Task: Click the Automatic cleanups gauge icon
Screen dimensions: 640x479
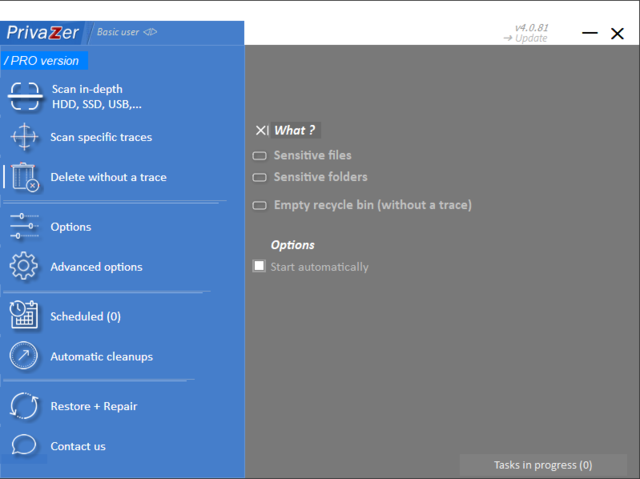Action: [24, 355]
